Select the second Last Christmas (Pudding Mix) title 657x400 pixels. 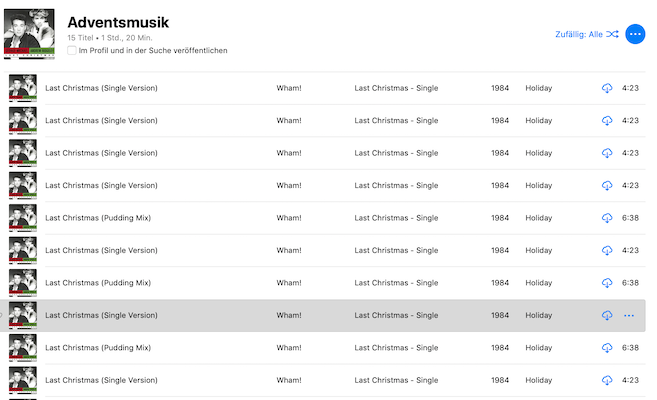coord(98,283)
